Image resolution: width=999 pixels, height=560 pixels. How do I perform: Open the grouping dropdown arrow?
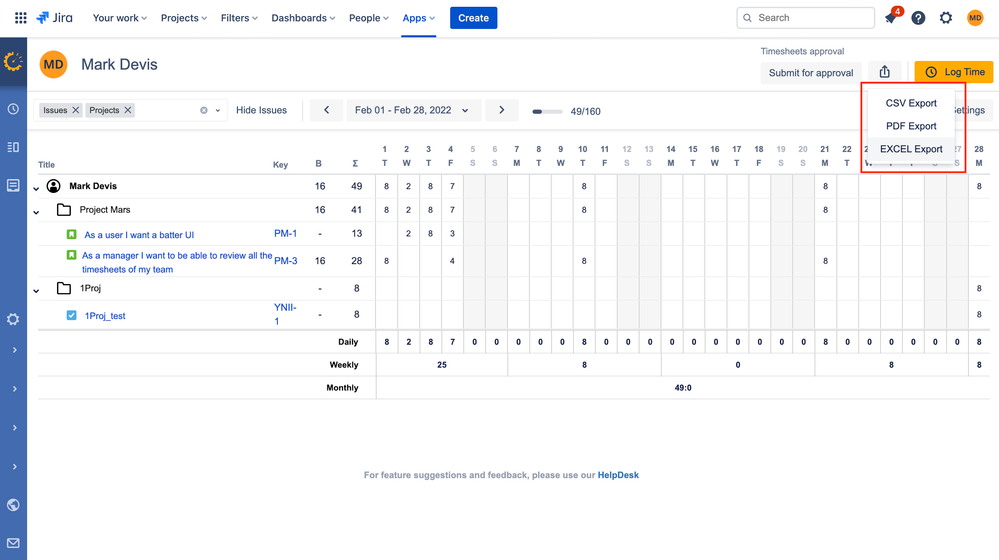[x=218, y=110]
